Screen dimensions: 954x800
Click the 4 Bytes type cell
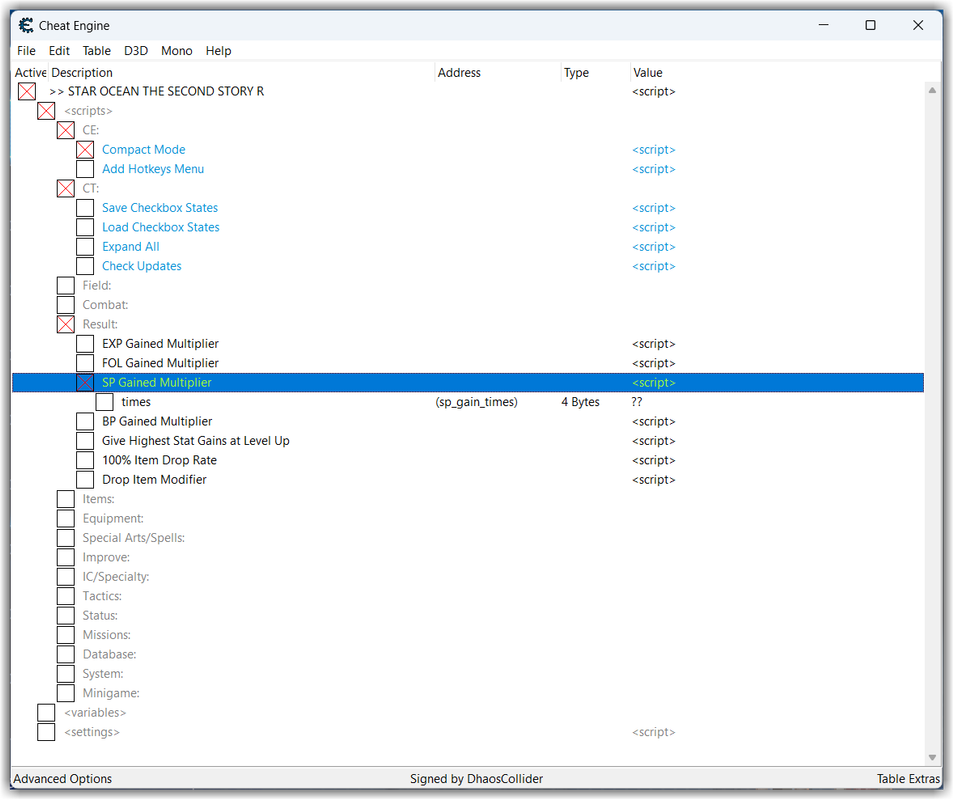580,402
